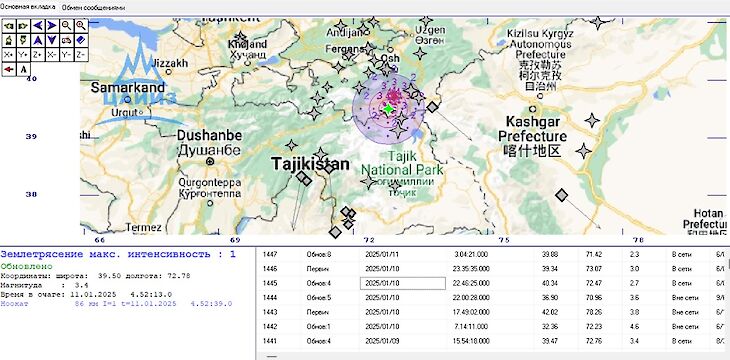Move map down with blue down arrow
The image size is (730, 360).
pos(52,40)
